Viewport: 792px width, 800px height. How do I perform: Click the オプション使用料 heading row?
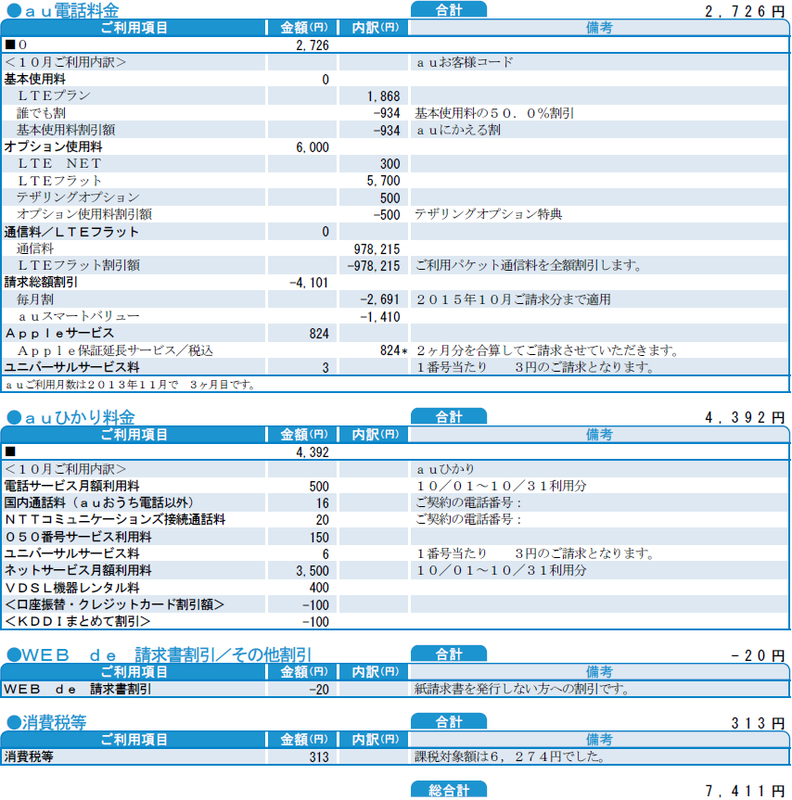[x=53, y=146]
